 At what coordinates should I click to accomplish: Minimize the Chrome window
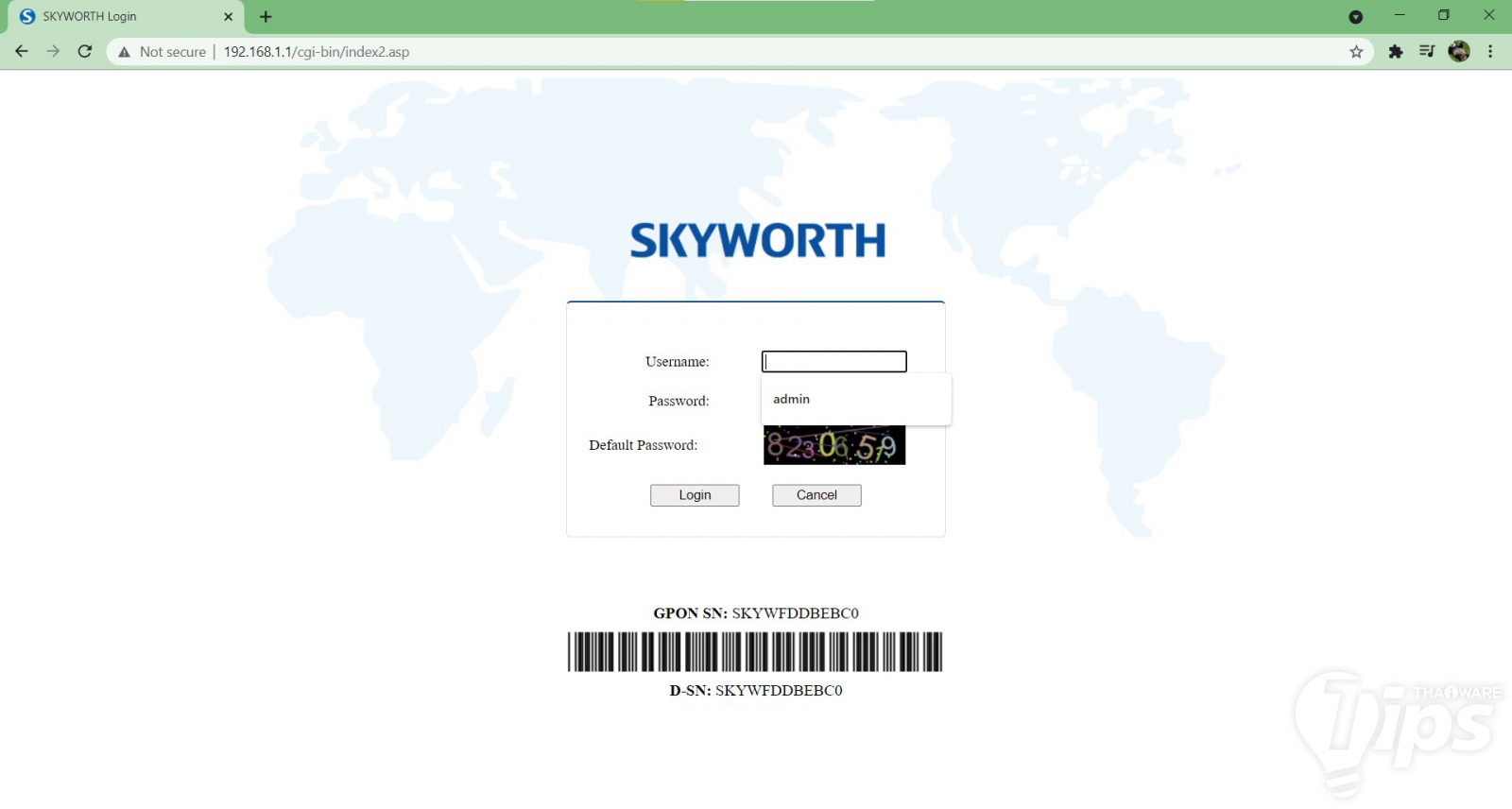(x=1400, y=15)
